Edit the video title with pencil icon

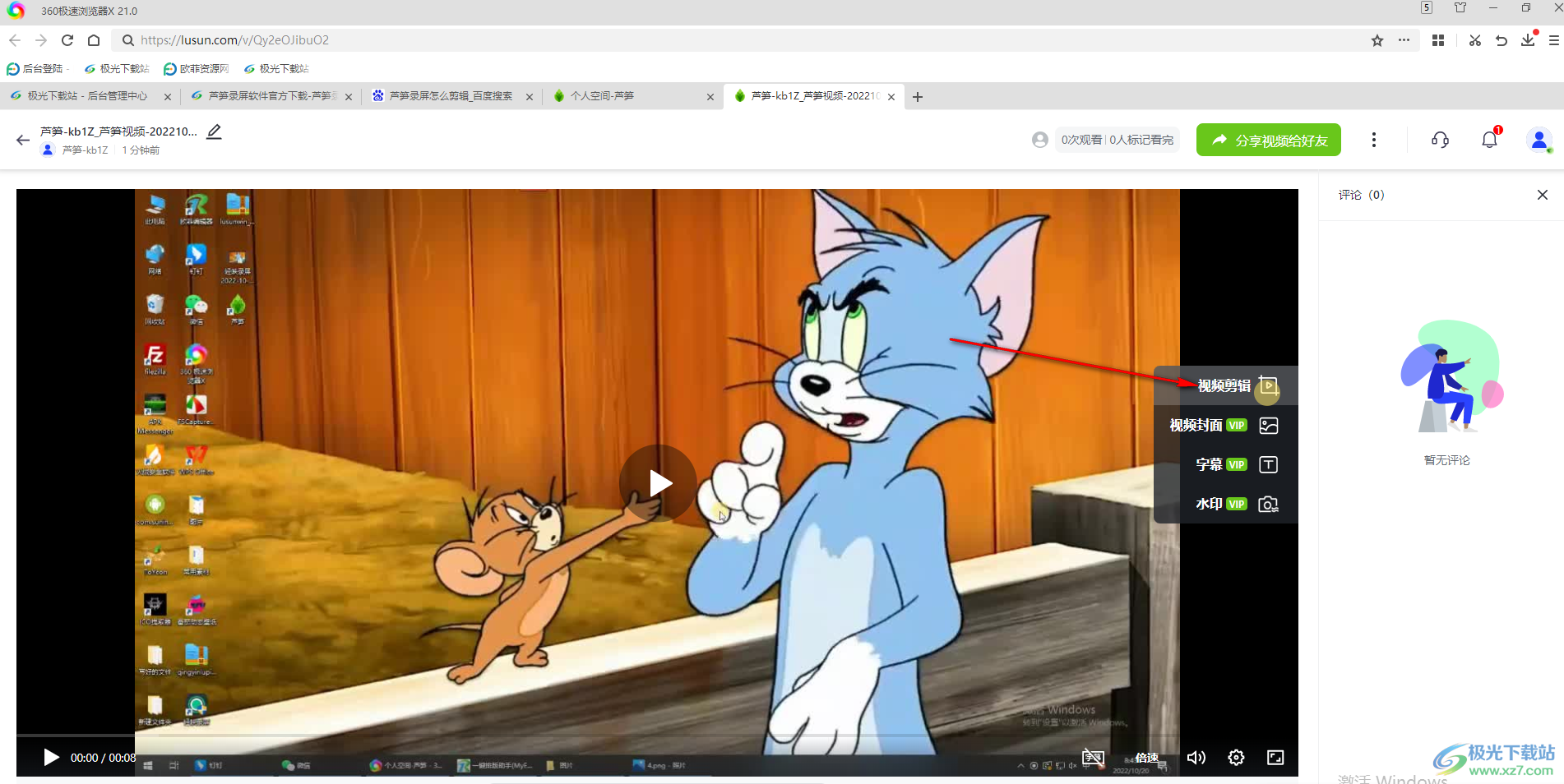click(x=214, y=131)
